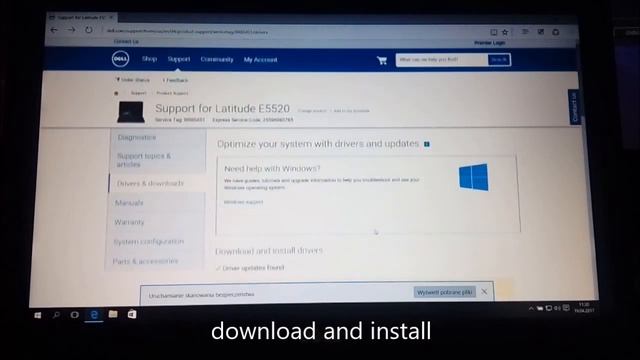Open the Store icon on the taskbar
This screenshot has height=360, width=640.
coord(132,314)
